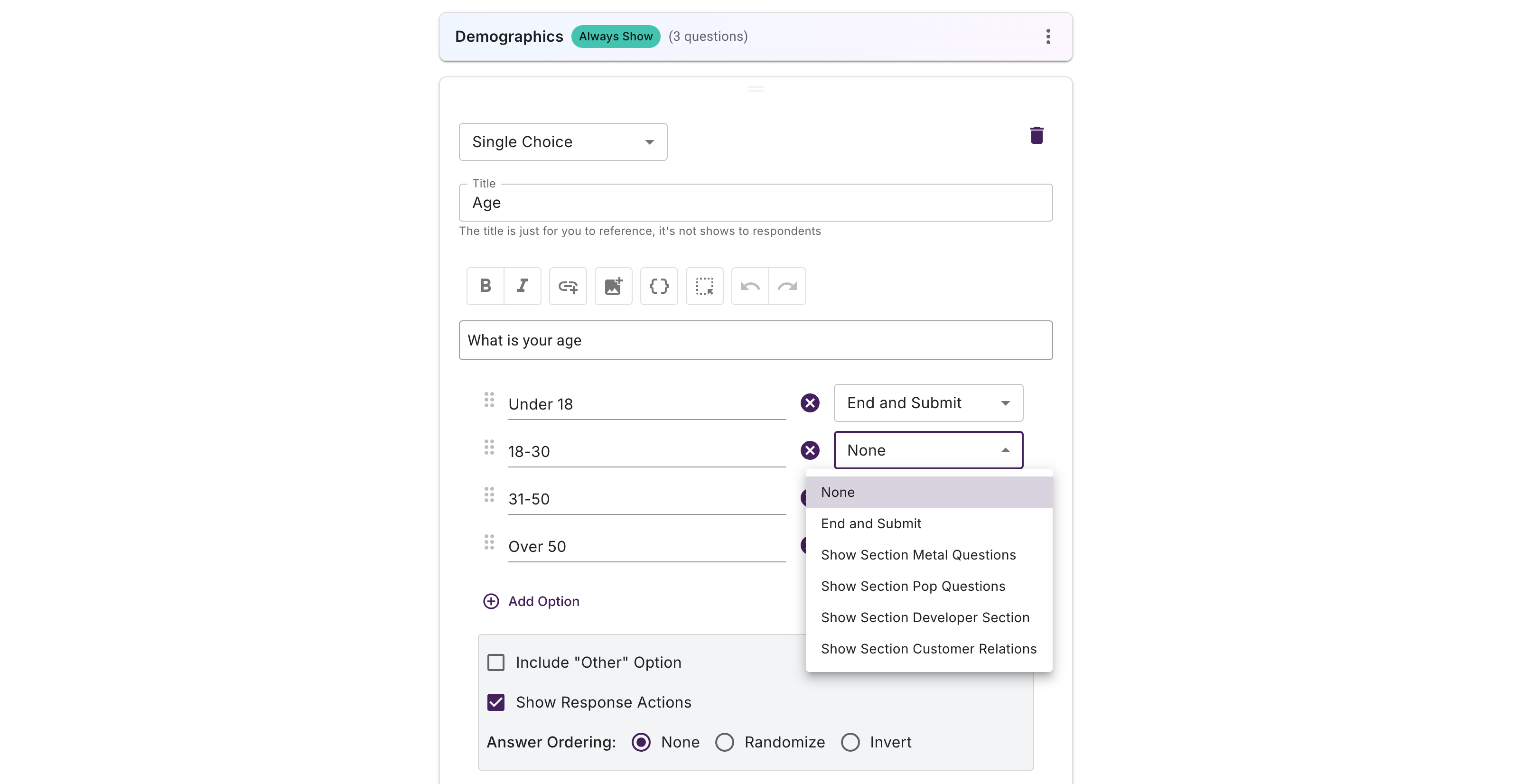Toggle italic formatting in the editor toolbar

click(x=522, y=286)
